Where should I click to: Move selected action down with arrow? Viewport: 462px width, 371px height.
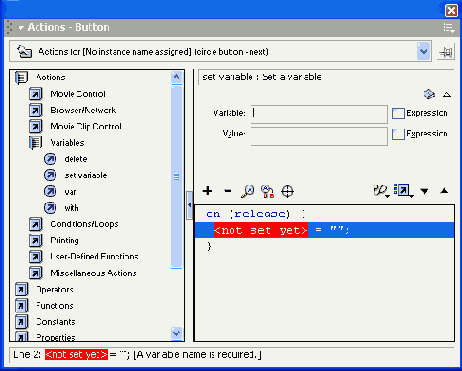coord(424,191)
